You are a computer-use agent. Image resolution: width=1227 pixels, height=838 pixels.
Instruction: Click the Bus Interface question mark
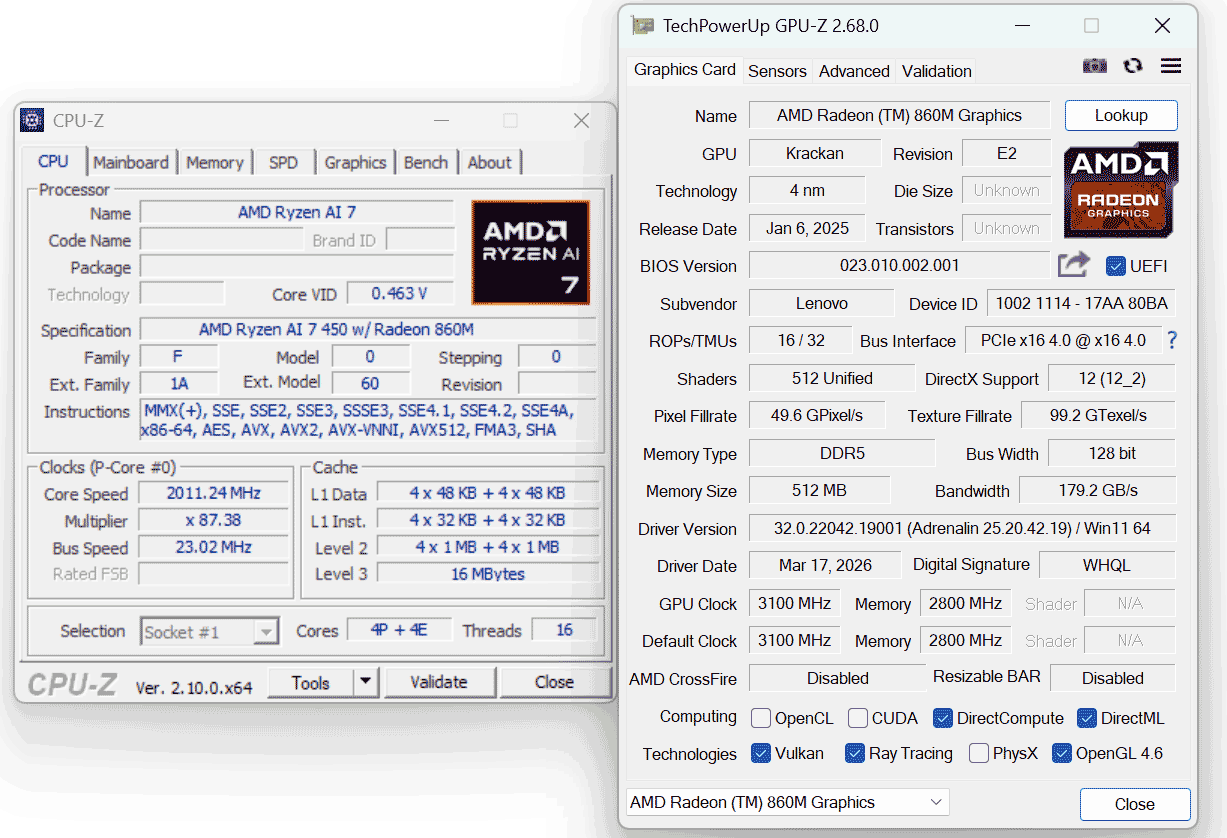(x=1172, y=340)
